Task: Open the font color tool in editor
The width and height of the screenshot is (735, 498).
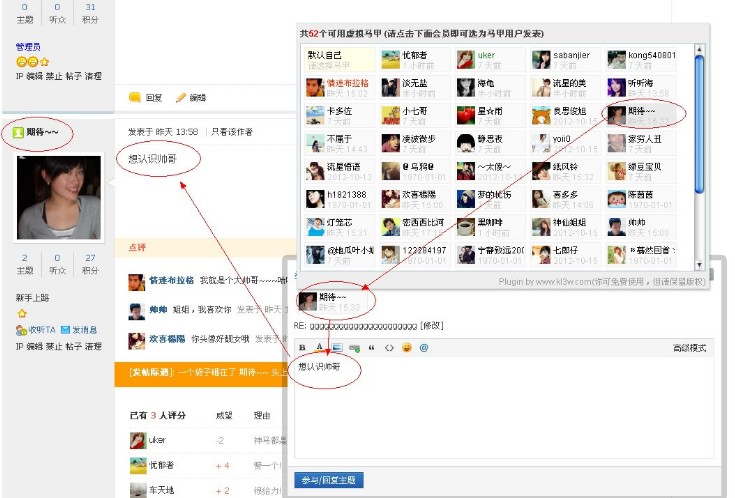Action: [x=319, y=348]
